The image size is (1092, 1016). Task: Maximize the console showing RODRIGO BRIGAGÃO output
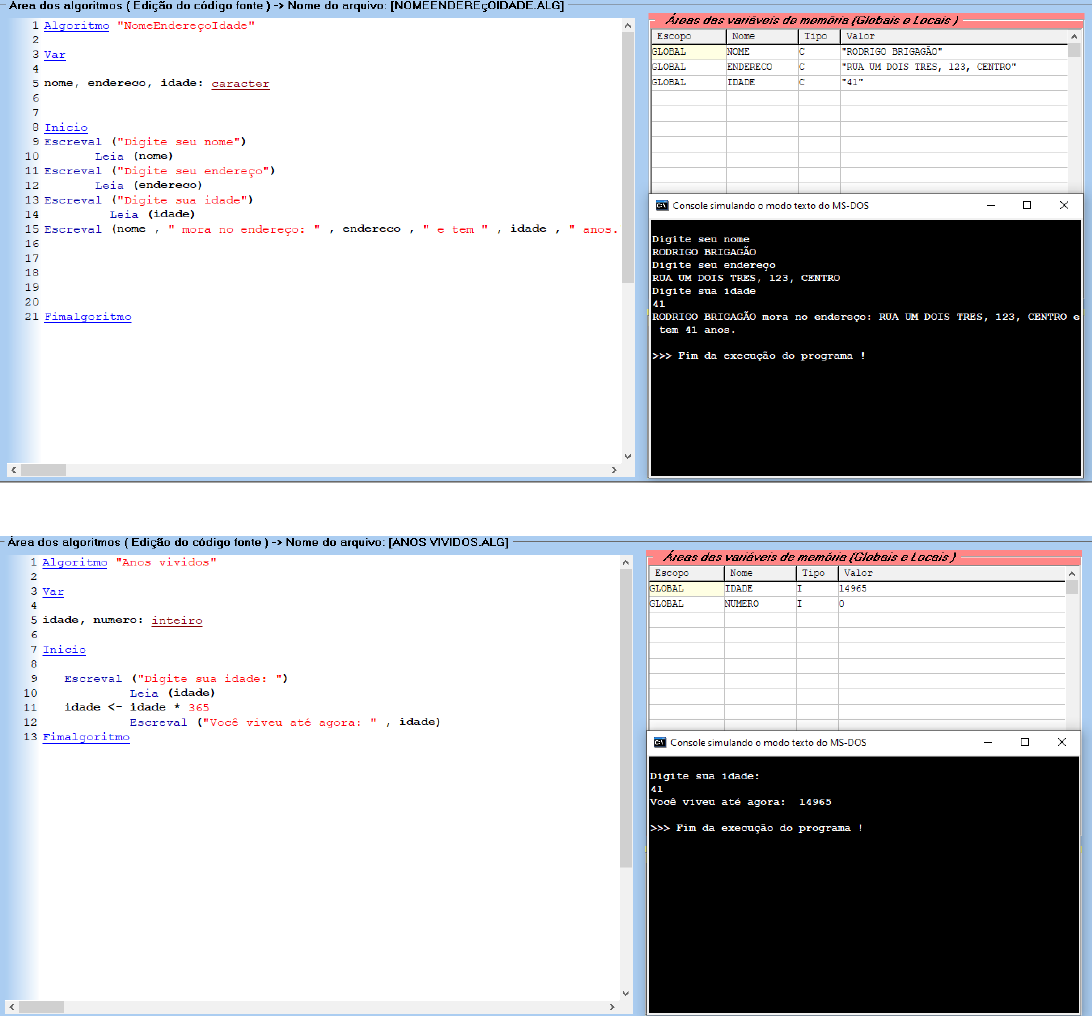[1026, 205]
